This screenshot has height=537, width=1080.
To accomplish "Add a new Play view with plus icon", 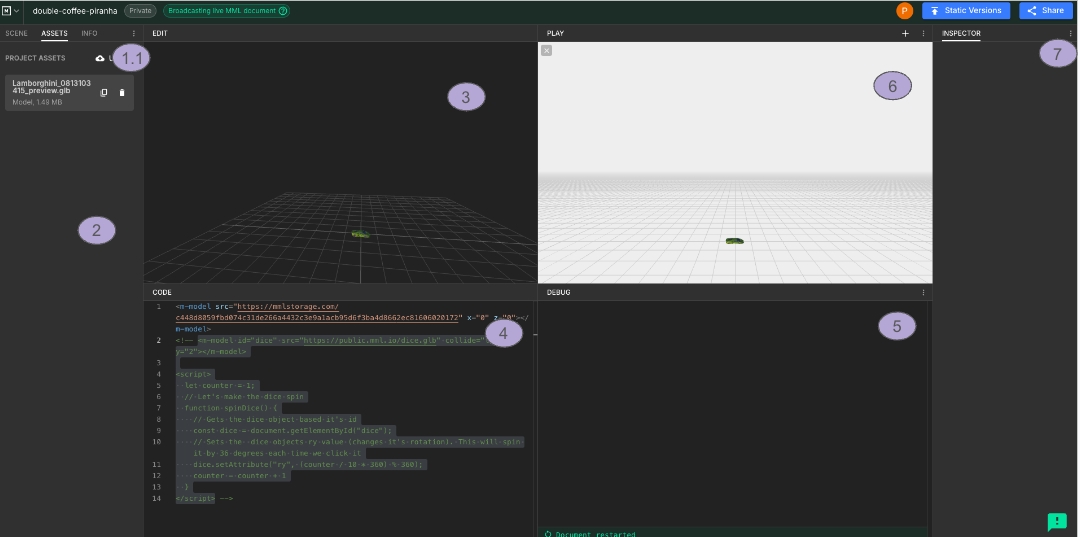I will coord(905,33).
